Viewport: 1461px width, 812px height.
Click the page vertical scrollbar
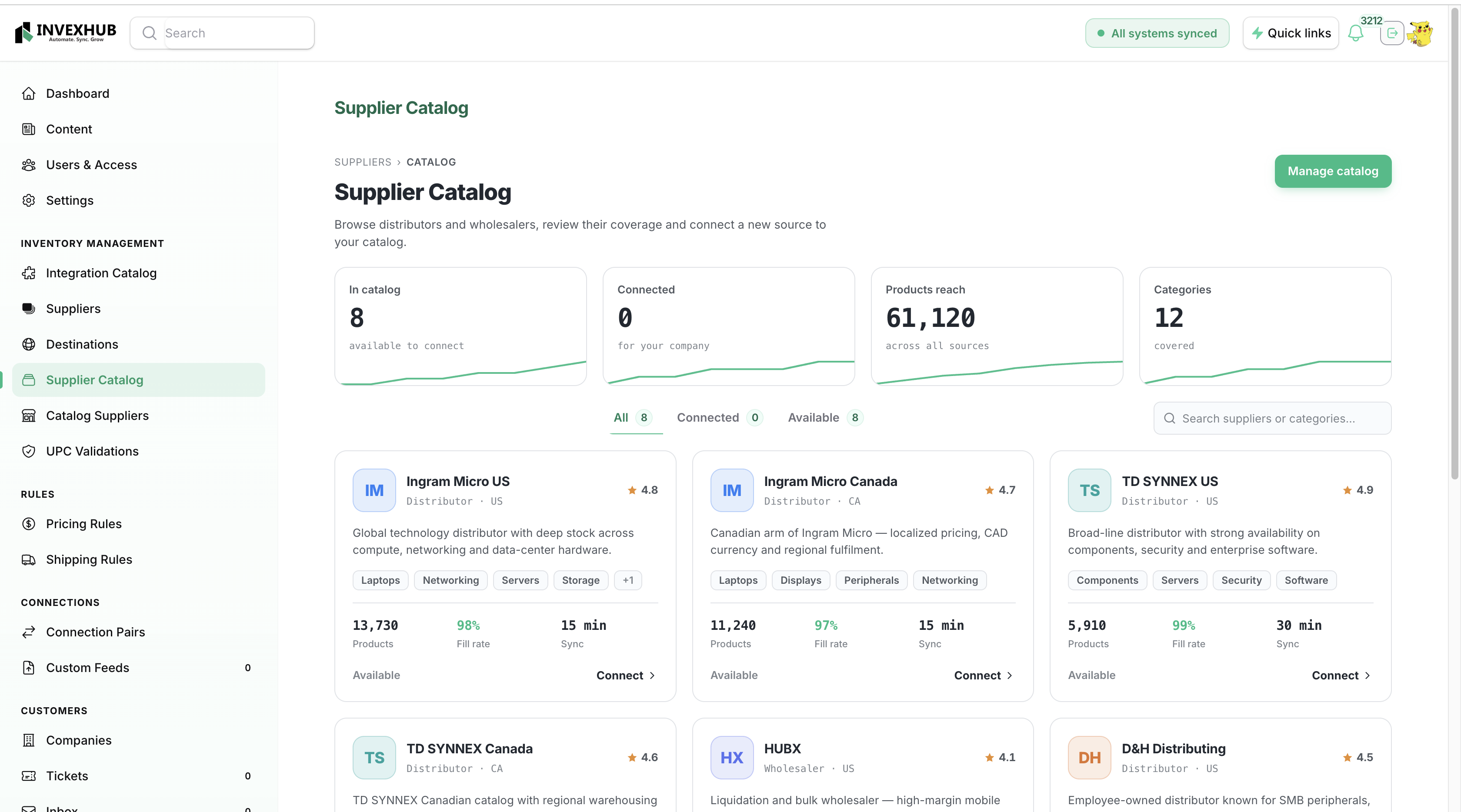(x=1454, y=244)
